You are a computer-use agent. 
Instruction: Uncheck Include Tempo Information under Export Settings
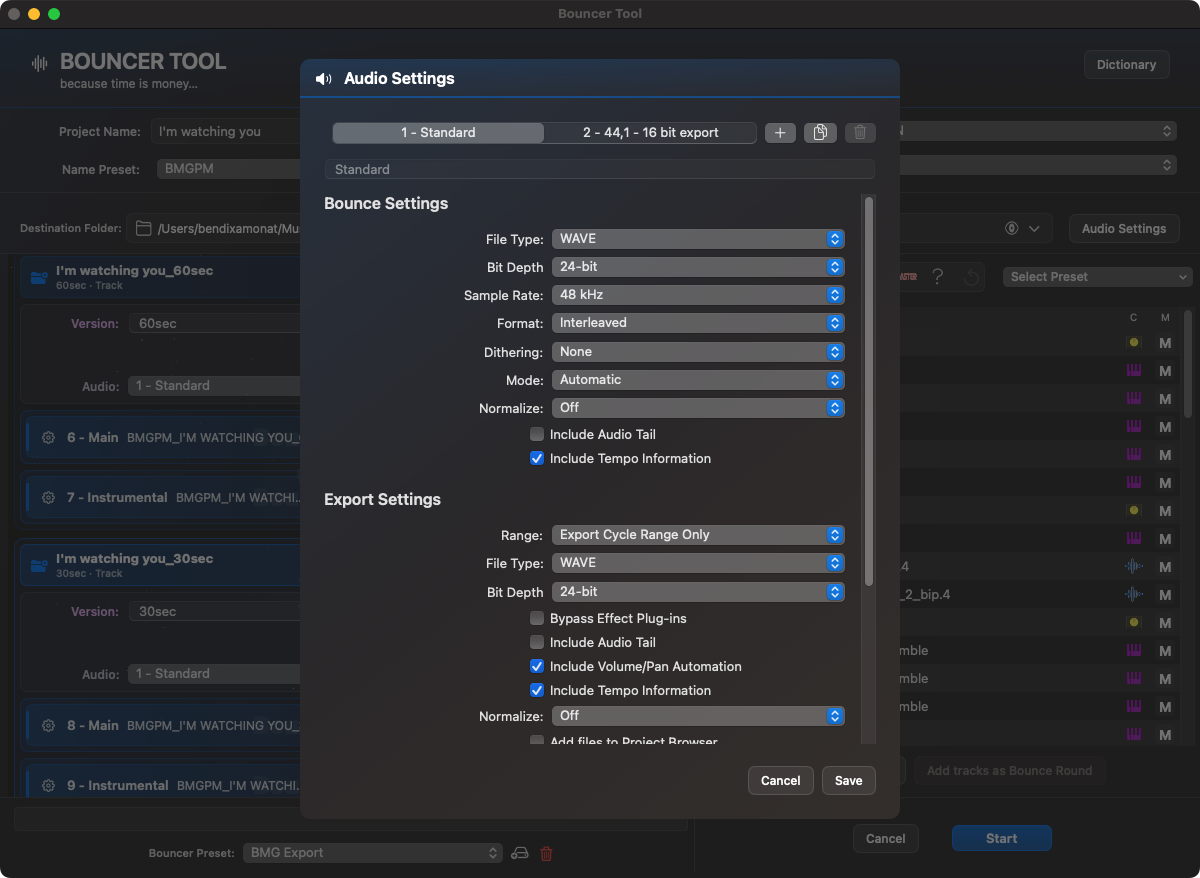[x=537, y=690]
